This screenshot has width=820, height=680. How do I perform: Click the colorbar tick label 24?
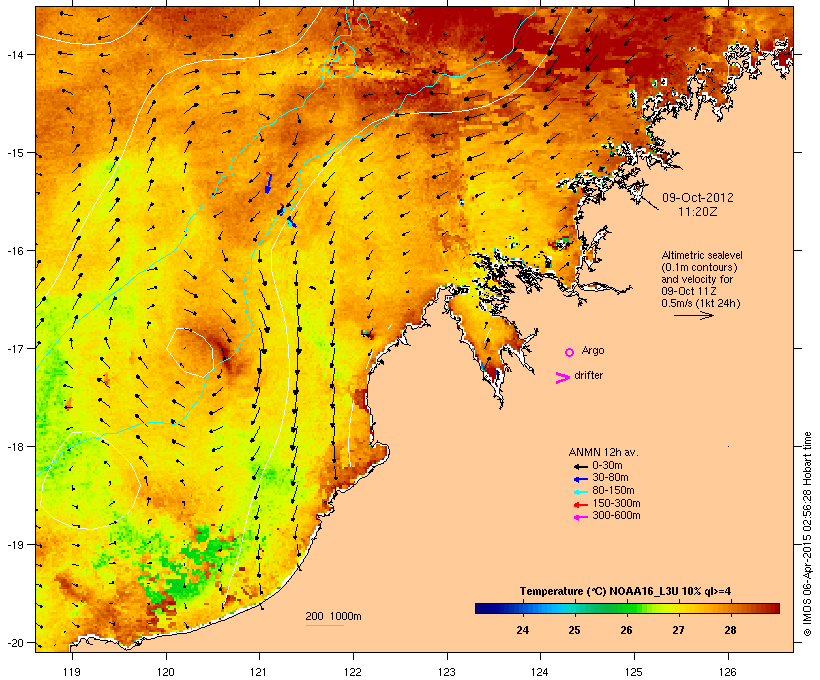pos(522,630)
